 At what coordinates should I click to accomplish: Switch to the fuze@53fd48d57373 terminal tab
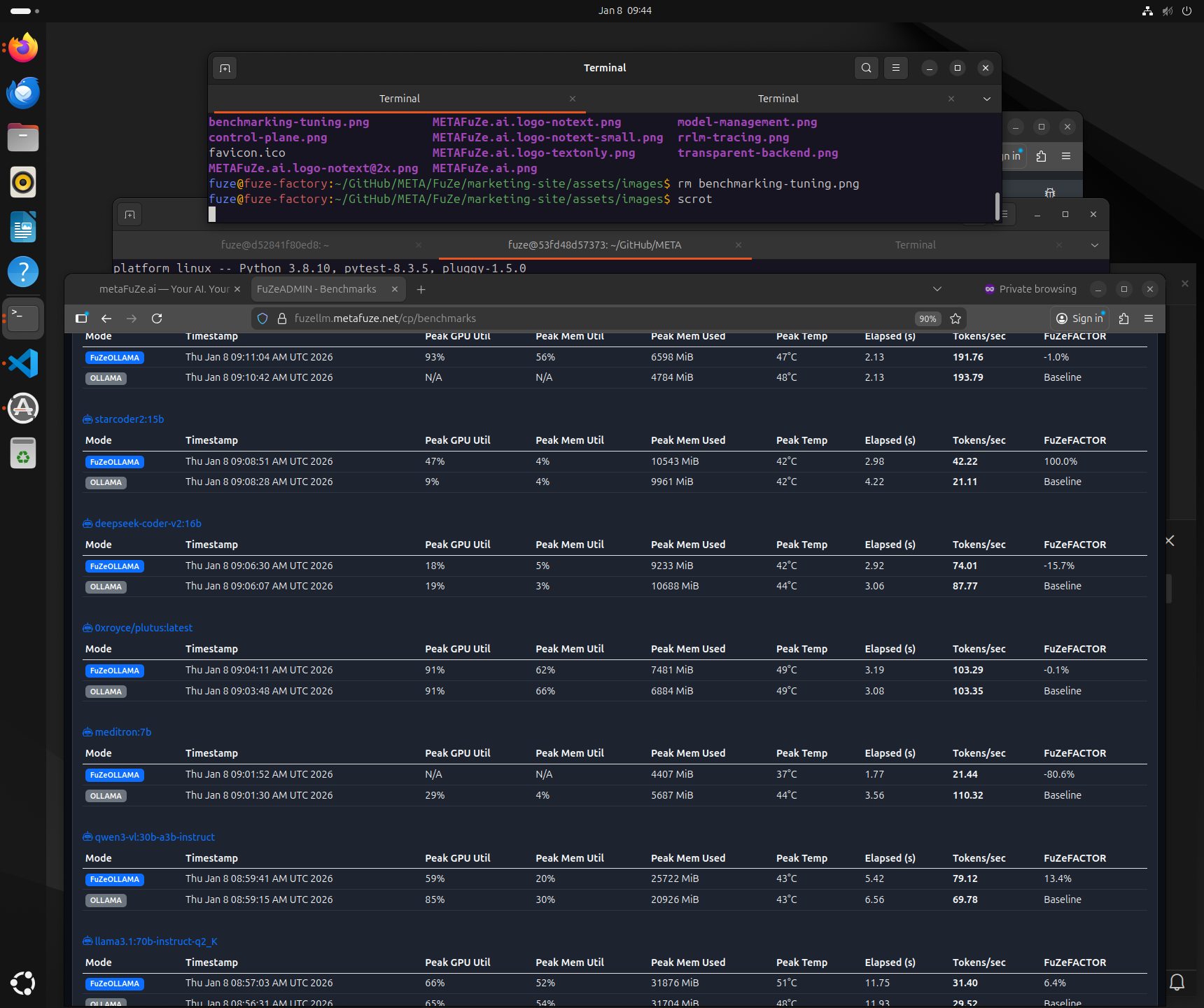tap(595, 245)
